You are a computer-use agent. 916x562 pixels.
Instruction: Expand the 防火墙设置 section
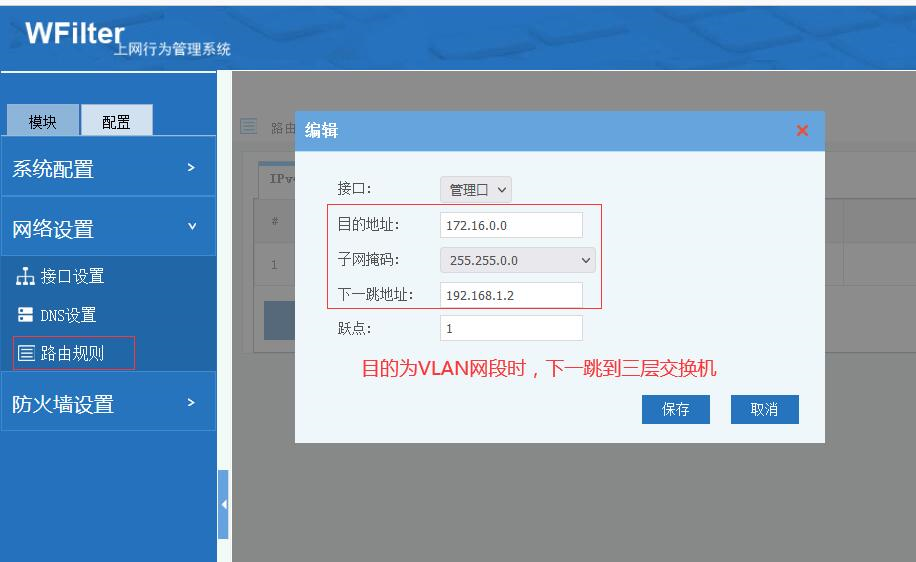[x=107, y=403]
